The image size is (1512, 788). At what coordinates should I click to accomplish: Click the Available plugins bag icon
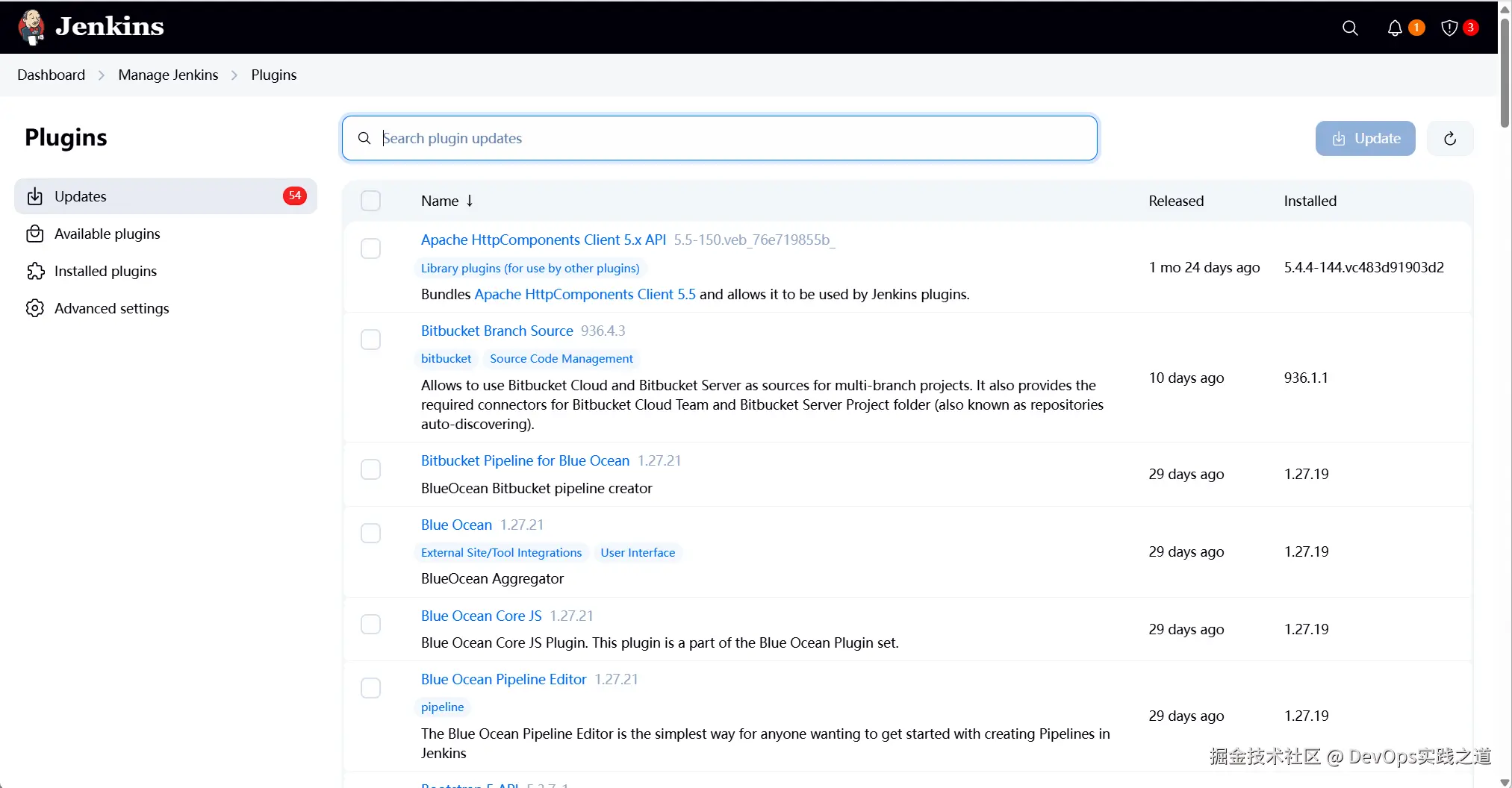pyautogui.click(x=35, y=234)
